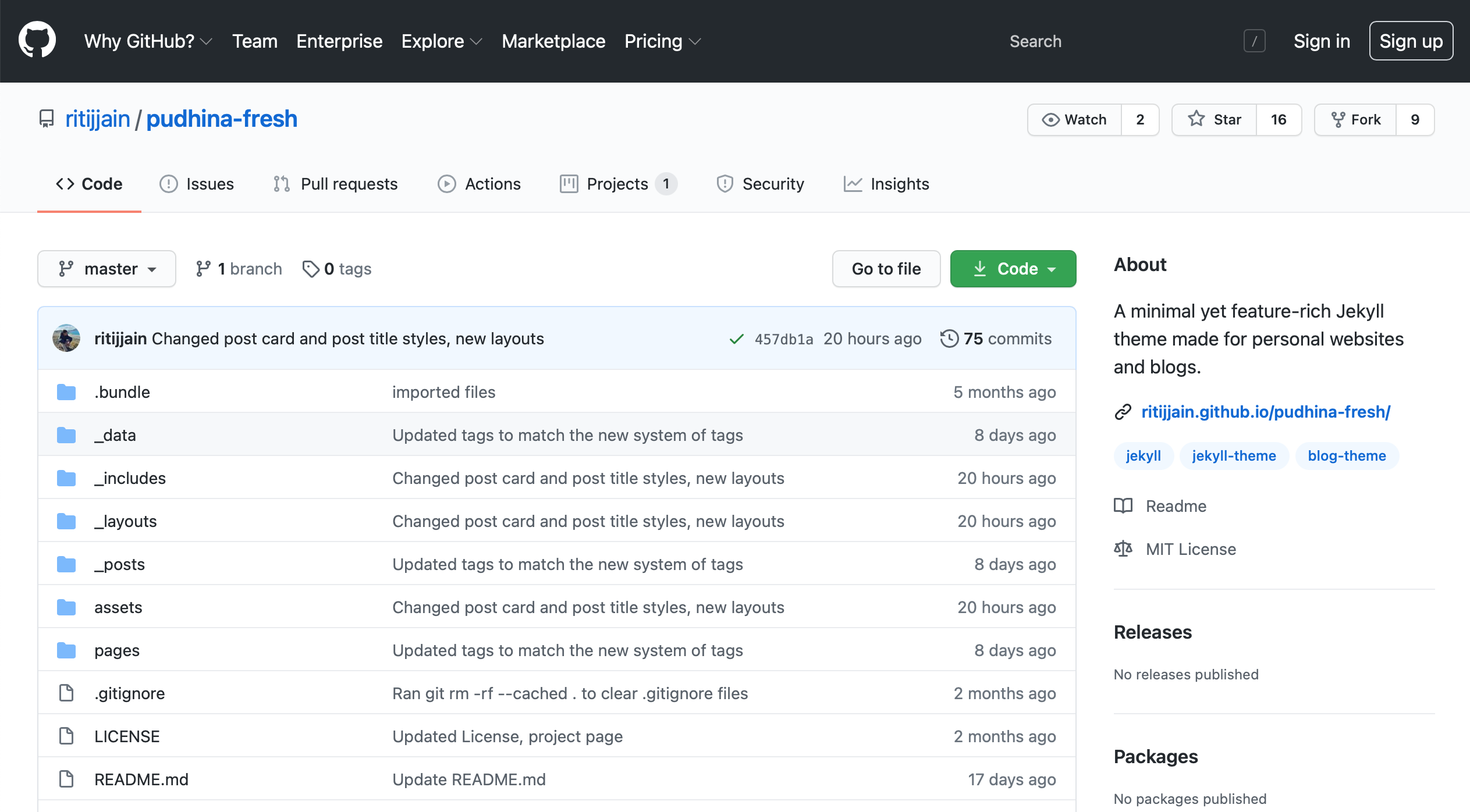Click the tag icon showing 0 tags

pos(312,268)
